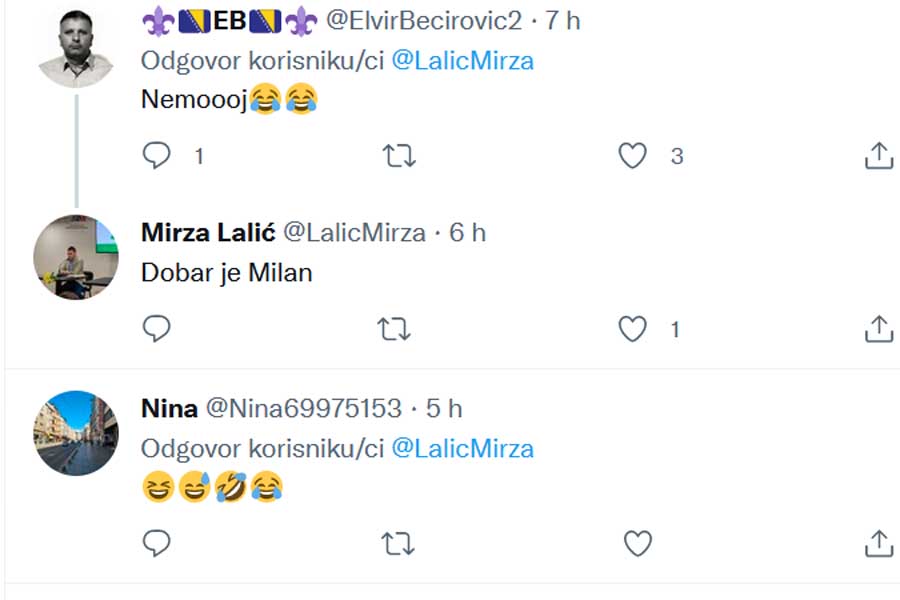Like Nina's emoji tweet
Screen dimensions: 900x600
(637, 543)
